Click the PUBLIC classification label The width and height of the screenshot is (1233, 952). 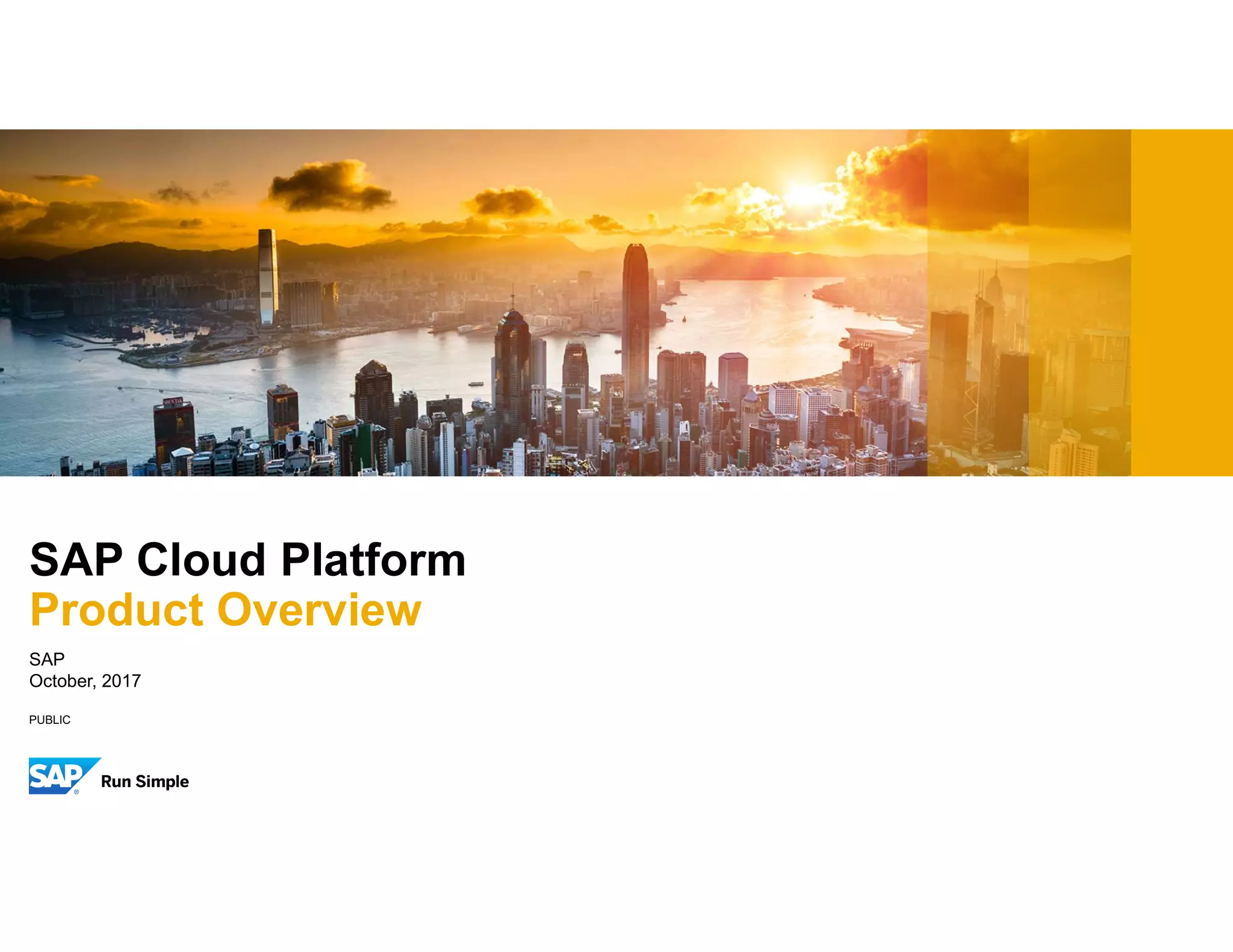coord(49,720)
